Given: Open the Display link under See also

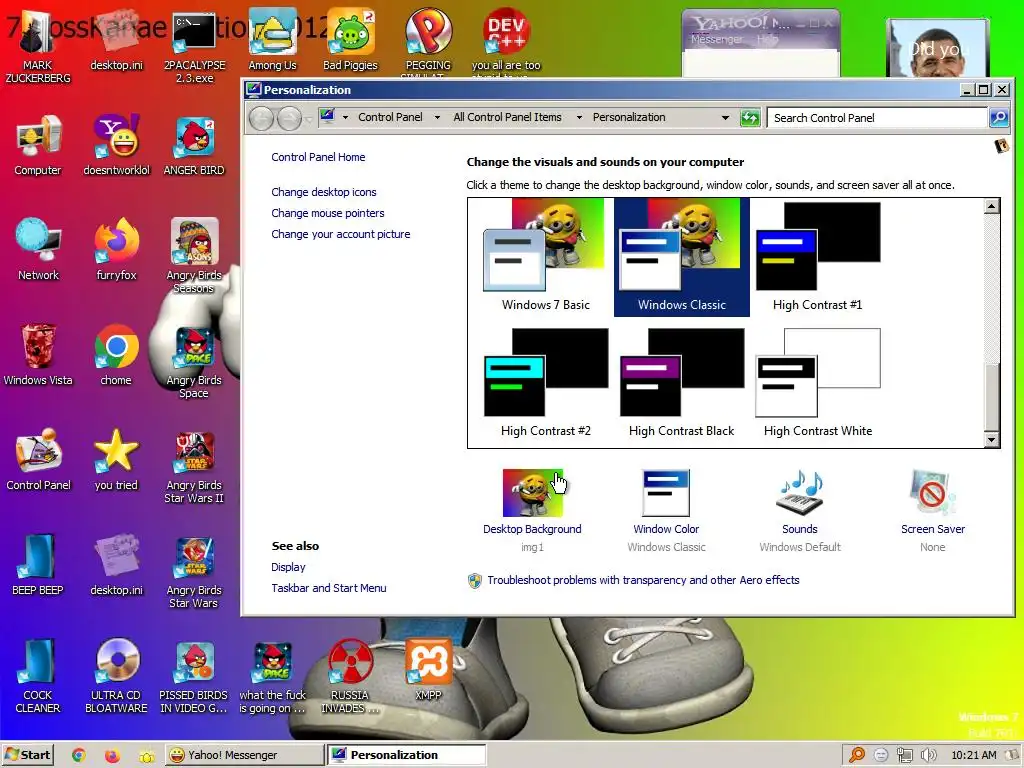Looking at the screenshot, I should pyautogui.click(x=288, y=567).
